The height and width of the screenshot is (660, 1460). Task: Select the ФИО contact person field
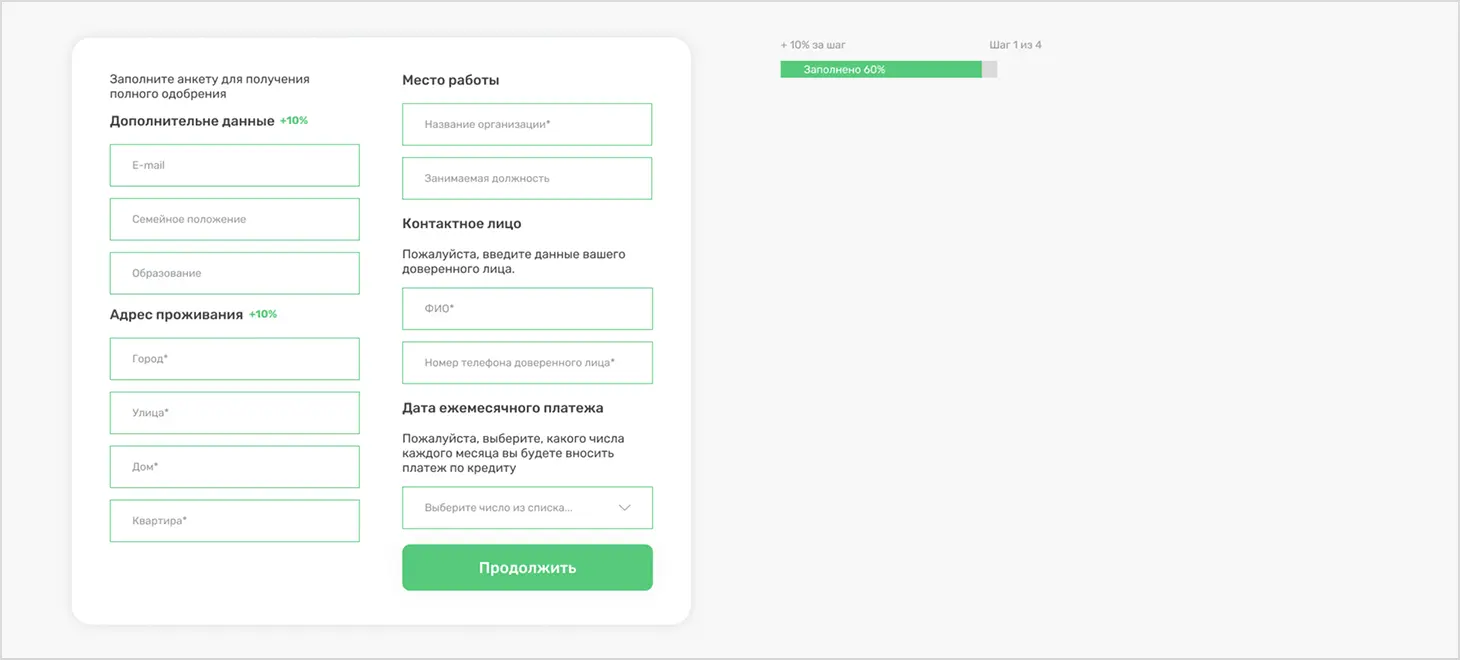(x=527, y=309)
